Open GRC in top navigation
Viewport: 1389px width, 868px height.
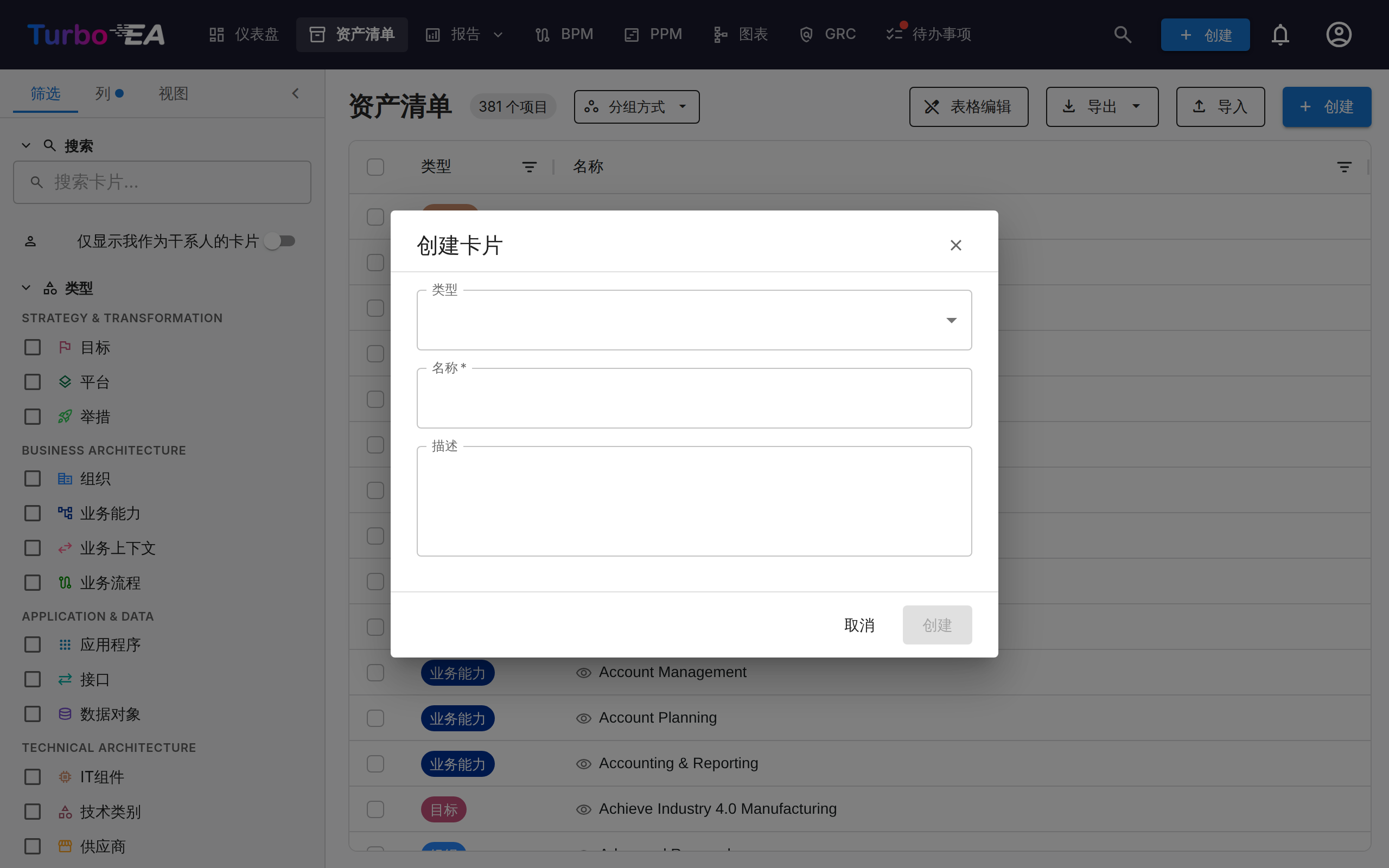point(827,34)
